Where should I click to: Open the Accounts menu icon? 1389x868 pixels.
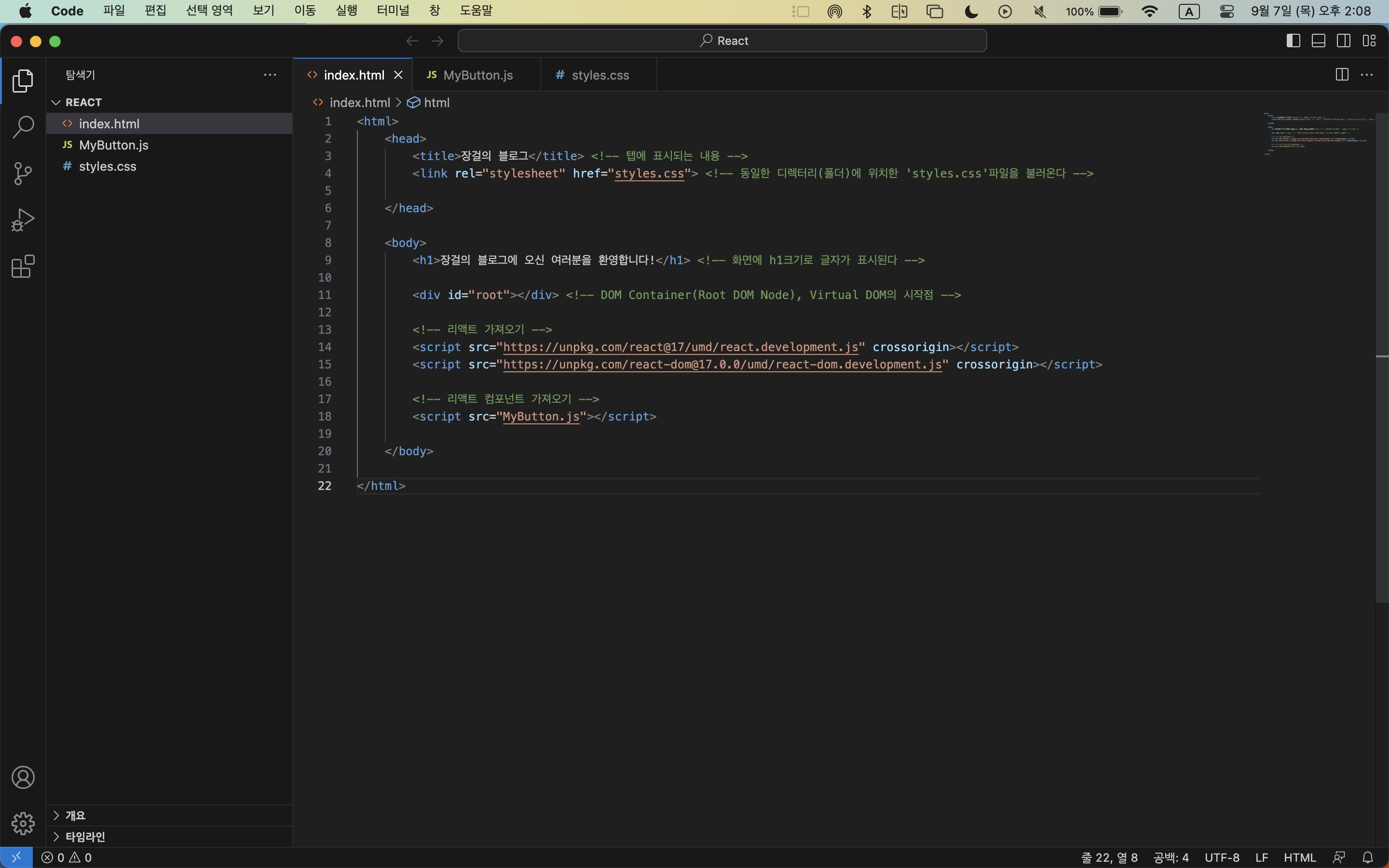coord(23,777)
